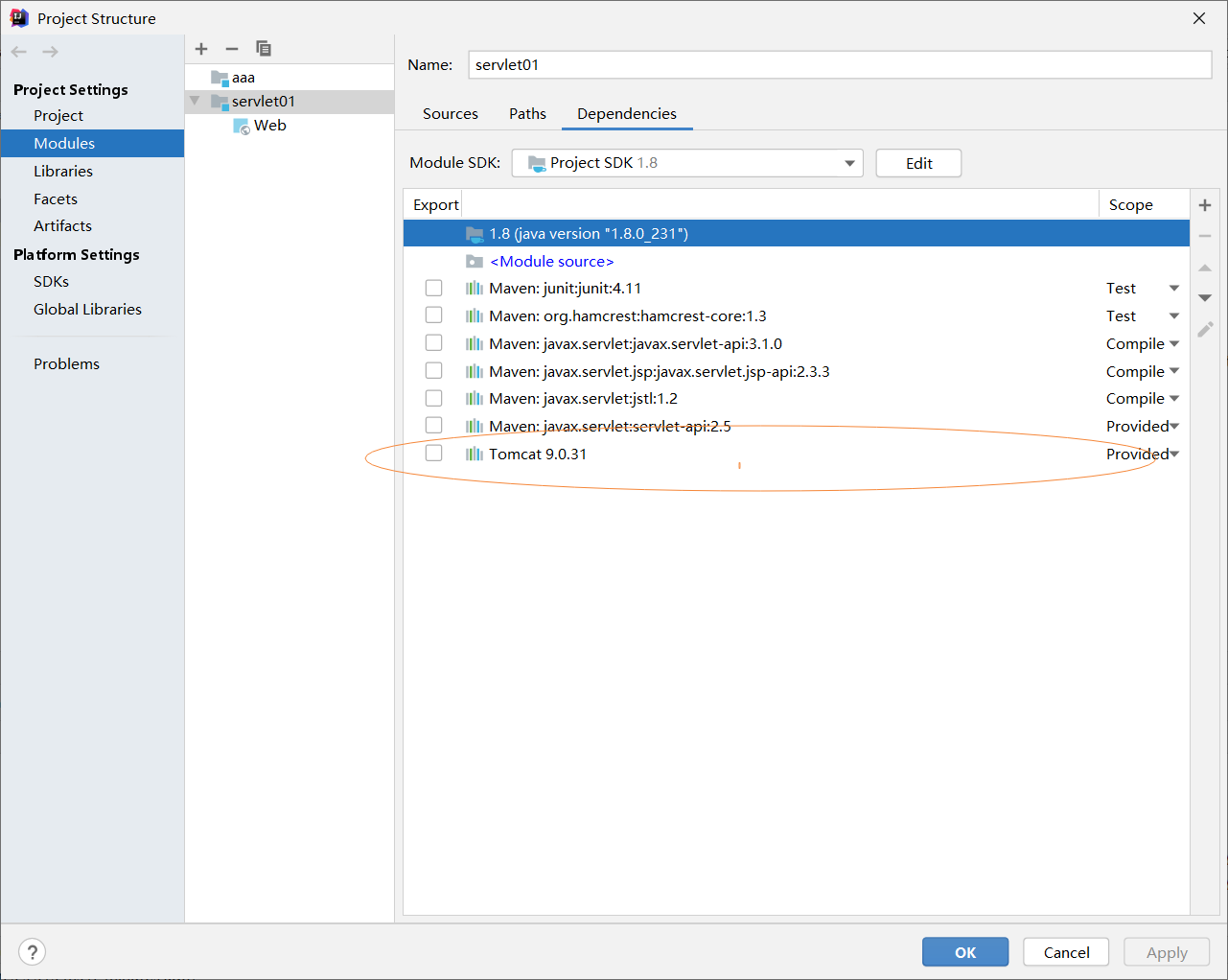The image size is (1228, 980).
Task: Collapse the servlet01 module tree node
Action: [195, 101]
